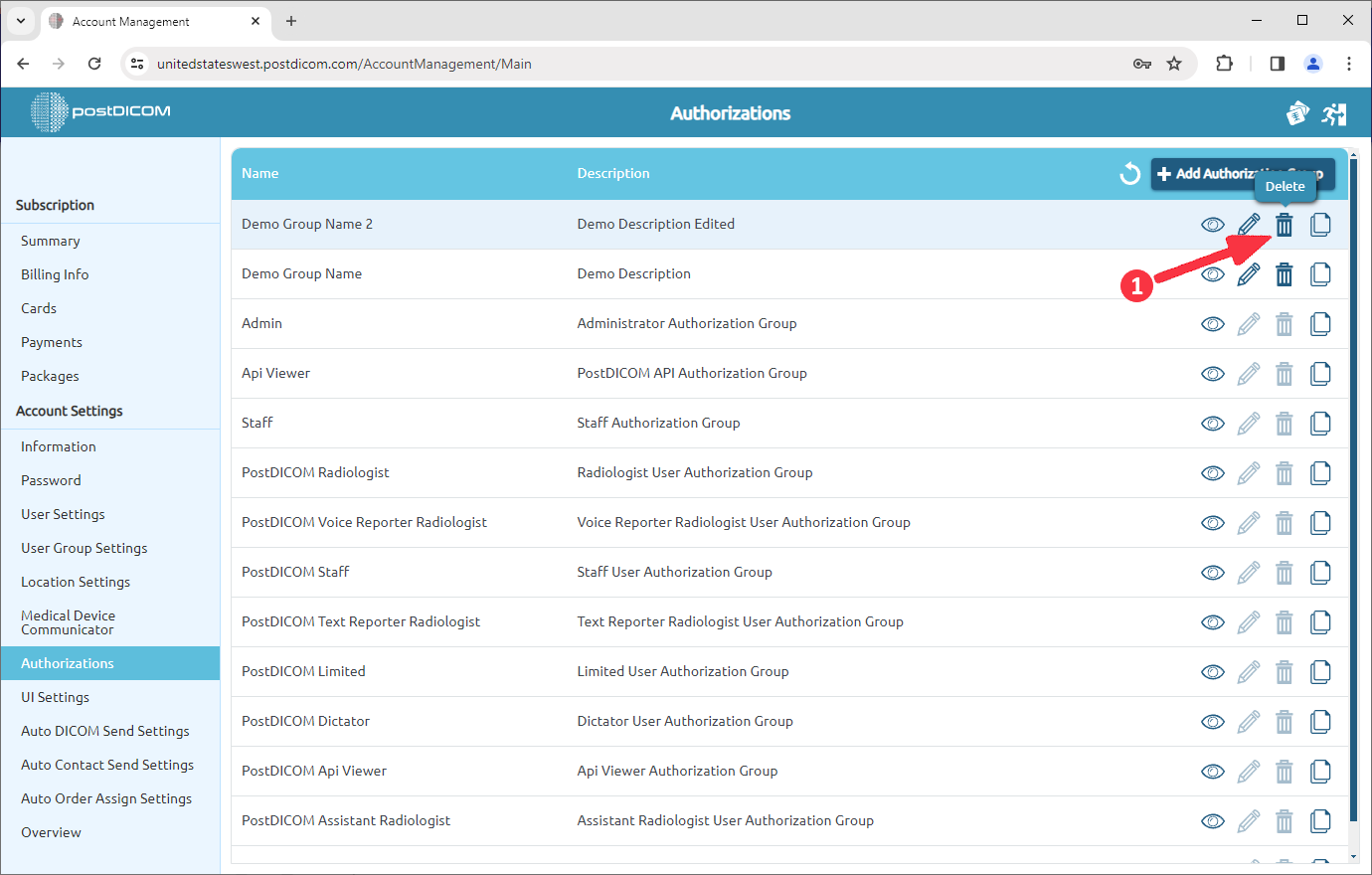Open User Group Settings in the sidebar
Image resolution: width=1372 pixels, height=875 pixels.
coord(84,547)
